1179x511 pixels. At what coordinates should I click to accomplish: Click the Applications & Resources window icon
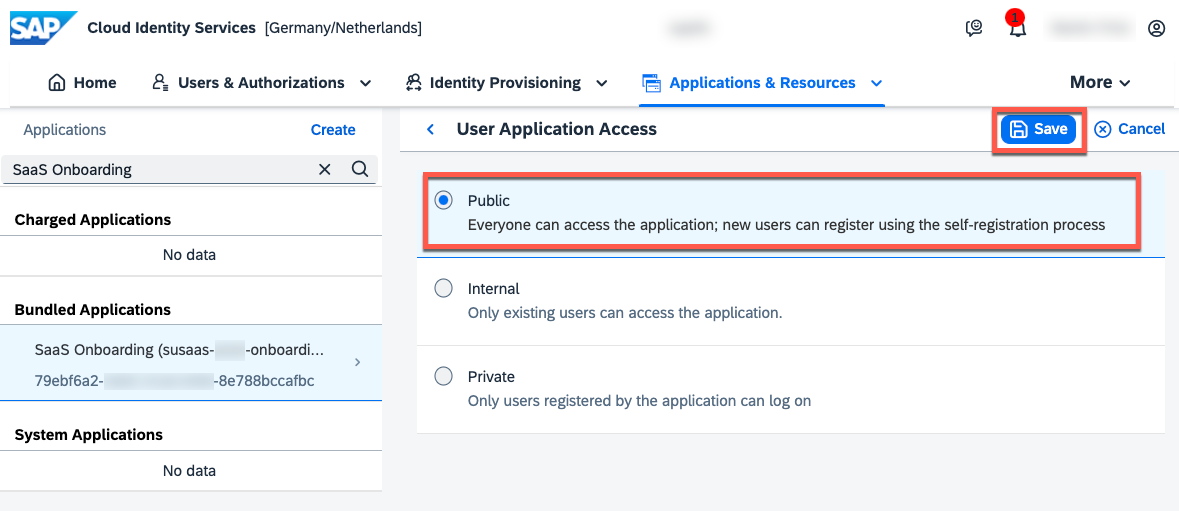650,83
